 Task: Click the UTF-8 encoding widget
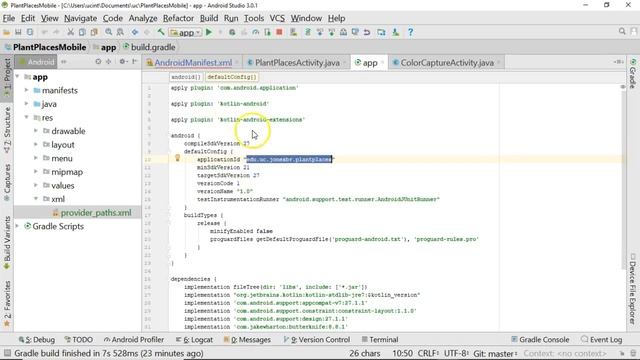456,353
